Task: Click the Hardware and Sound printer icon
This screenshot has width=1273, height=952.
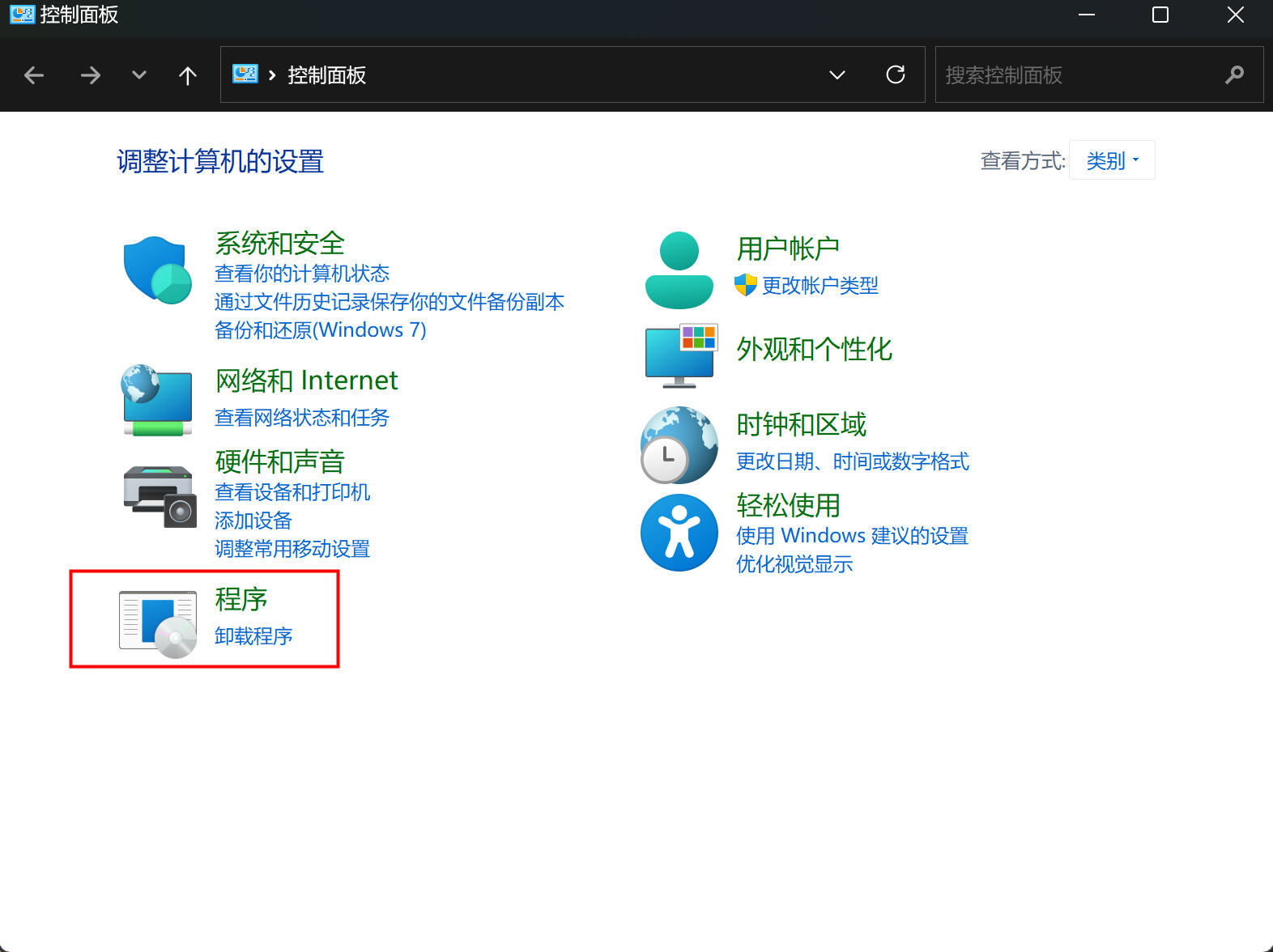Action: [x=160, y=496]
